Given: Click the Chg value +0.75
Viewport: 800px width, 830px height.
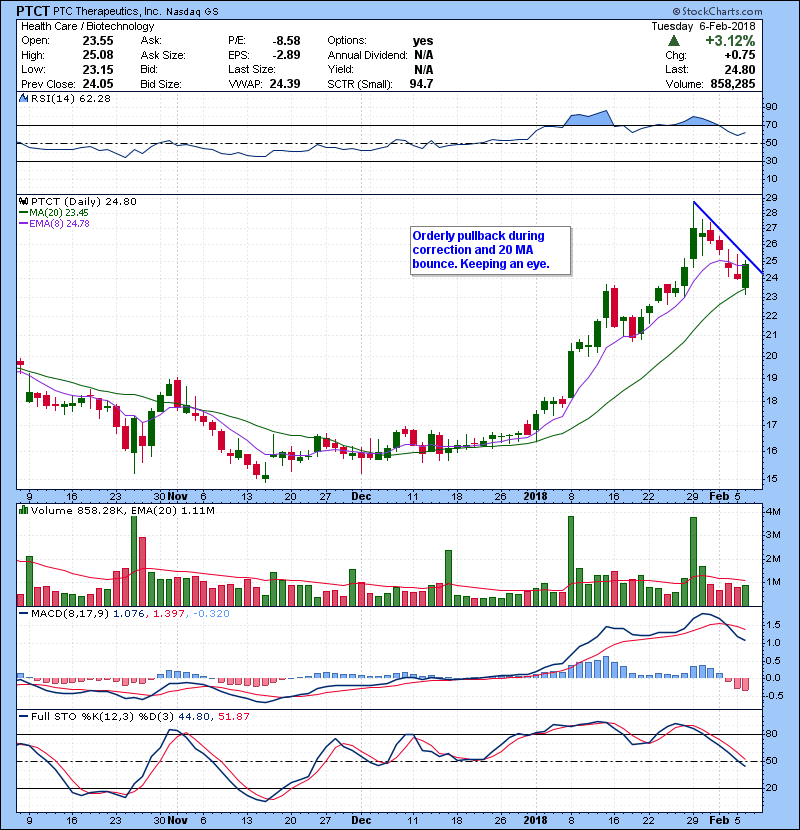Looking at the screenshot, I should [740, 55].
